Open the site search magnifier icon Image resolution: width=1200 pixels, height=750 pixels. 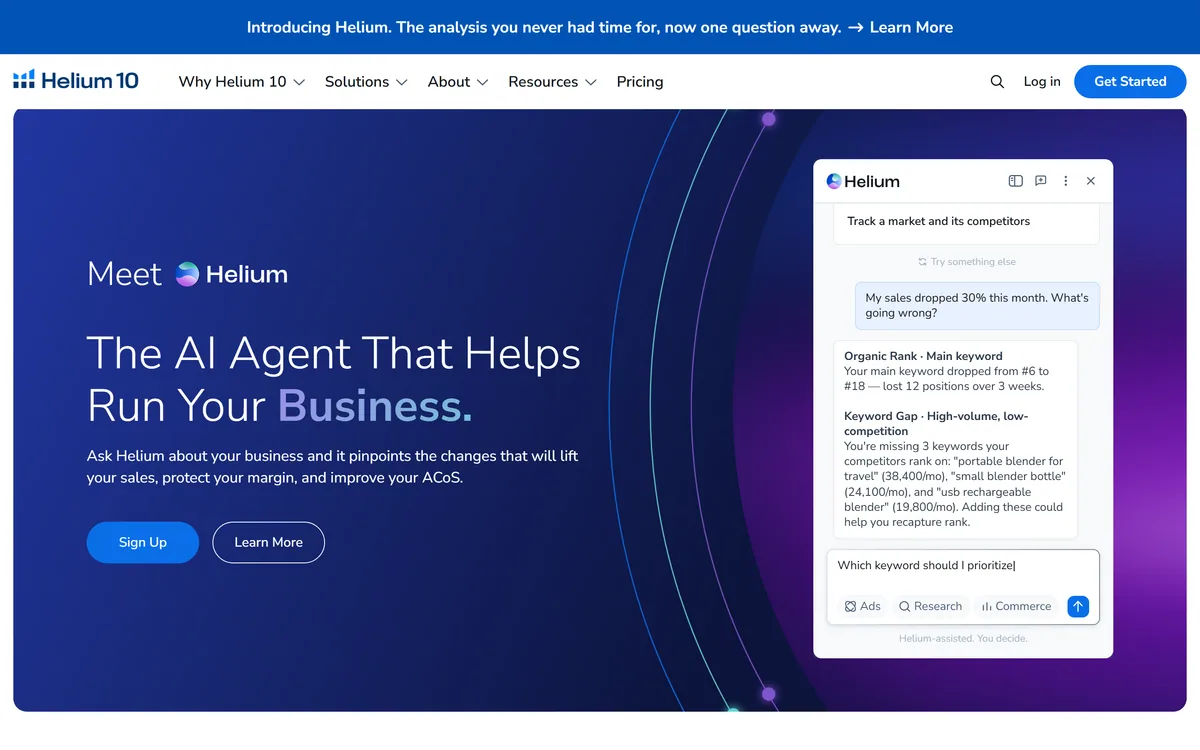click(997, 82)
